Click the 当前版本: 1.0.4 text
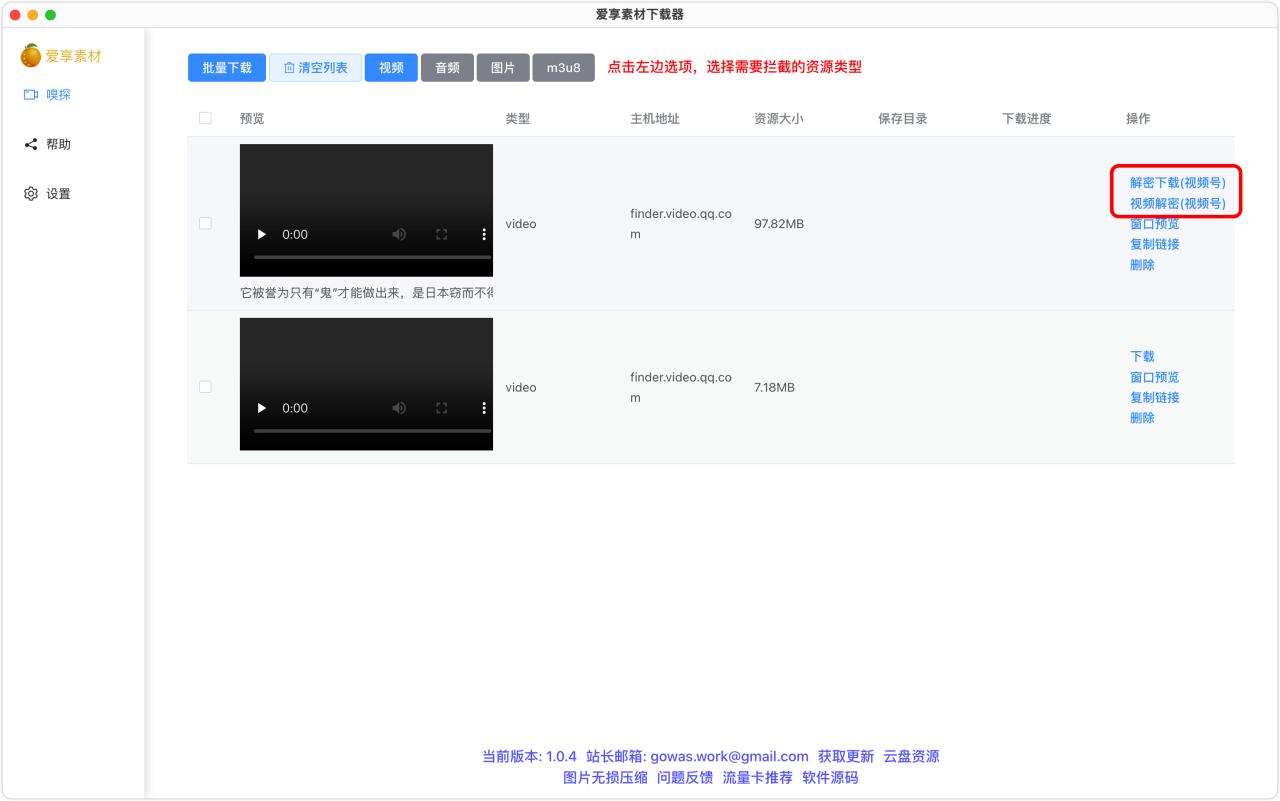Image resolution: width=1280 pixels, height=801 pixels. pyautogui.click(x=529, y=756)
